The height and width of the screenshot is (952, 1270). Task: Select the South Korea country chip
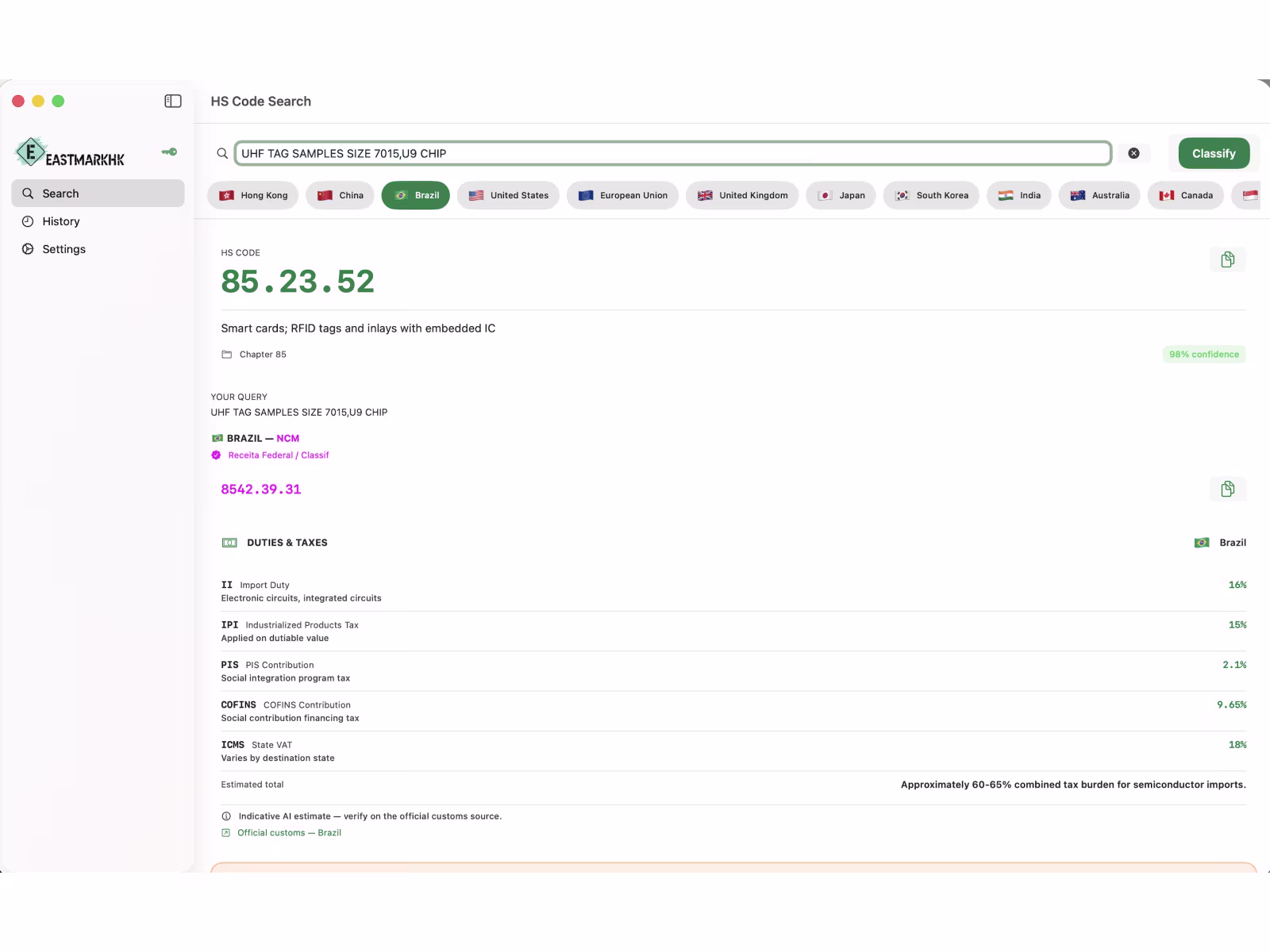(x=931, y=195)
